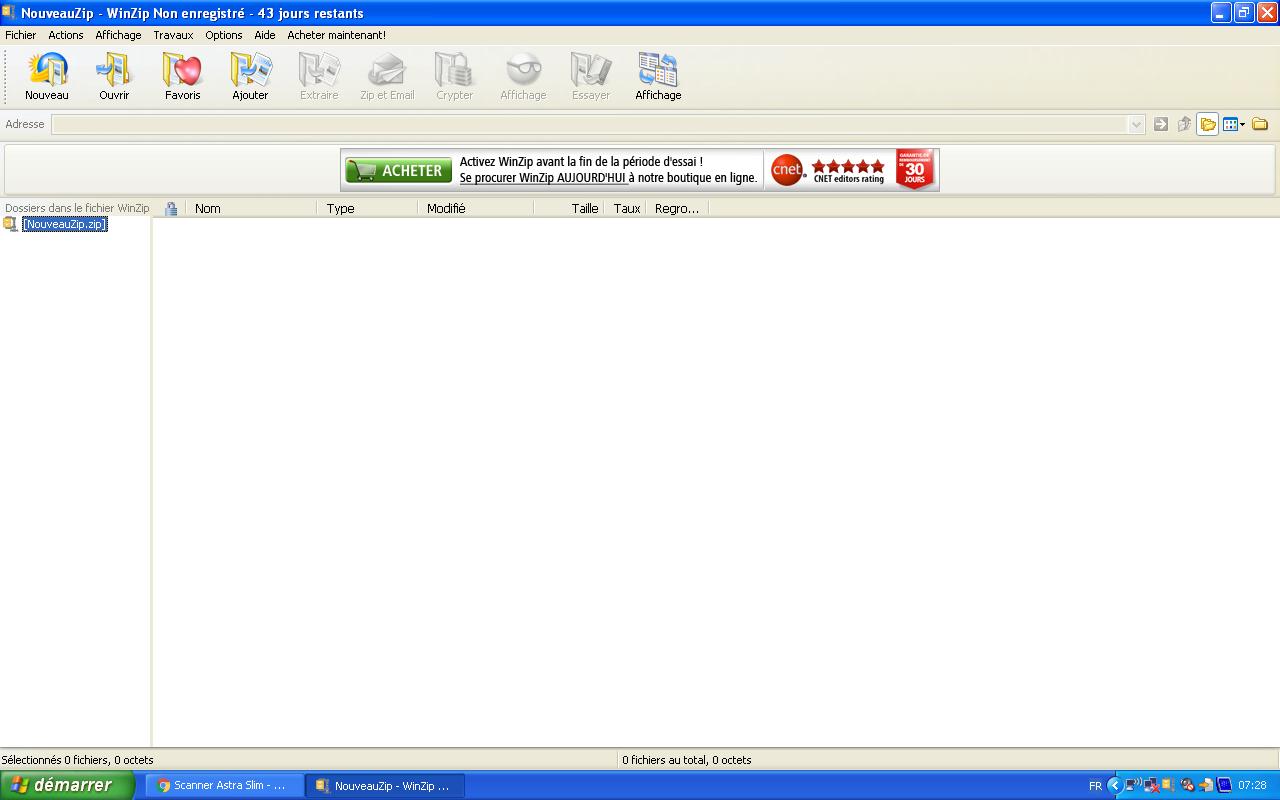Open the Affichage menu
1280x800 pixels.
click(x=118, y=35)
